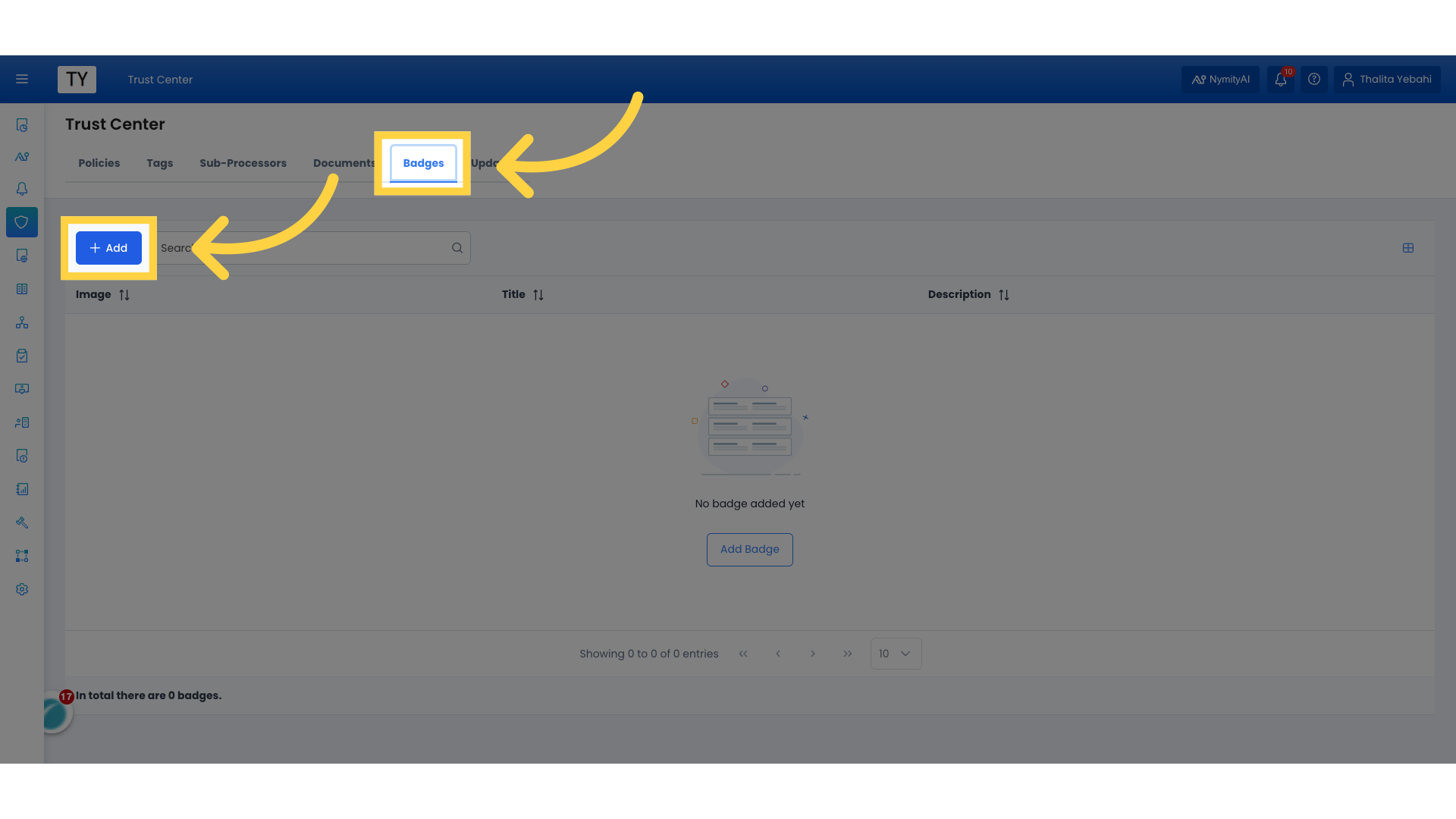The width and height of the screenshot is (1456, 819).
Task: Click the search magnifier icon in search bar
Action: (x=457, y=247)
